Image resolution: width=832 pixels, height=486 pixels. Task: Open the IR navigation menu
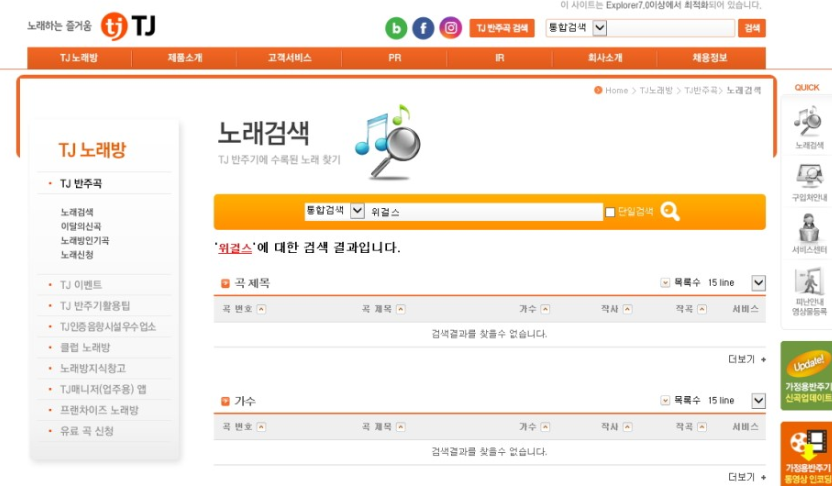pyautogui.click(x=500, y=58)
